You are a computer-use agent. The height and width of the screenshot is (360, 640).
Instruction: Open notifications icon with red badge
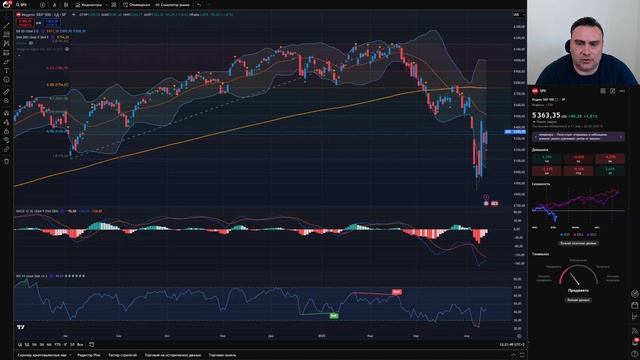(x=635, y=342)
